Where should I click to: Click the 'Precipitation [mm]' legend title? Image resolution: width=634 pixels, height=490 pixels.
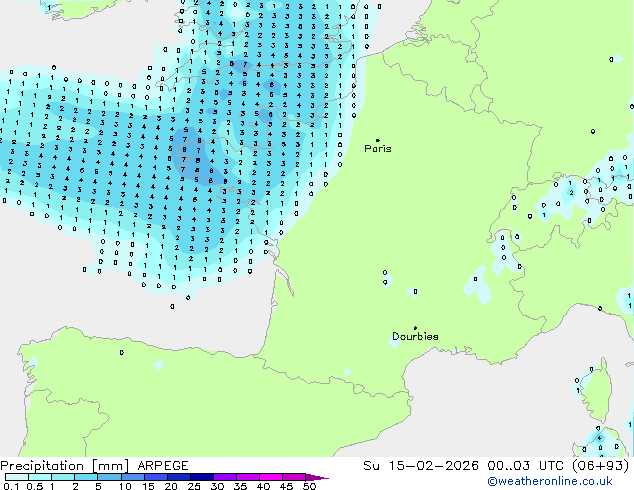coord(64,466)
